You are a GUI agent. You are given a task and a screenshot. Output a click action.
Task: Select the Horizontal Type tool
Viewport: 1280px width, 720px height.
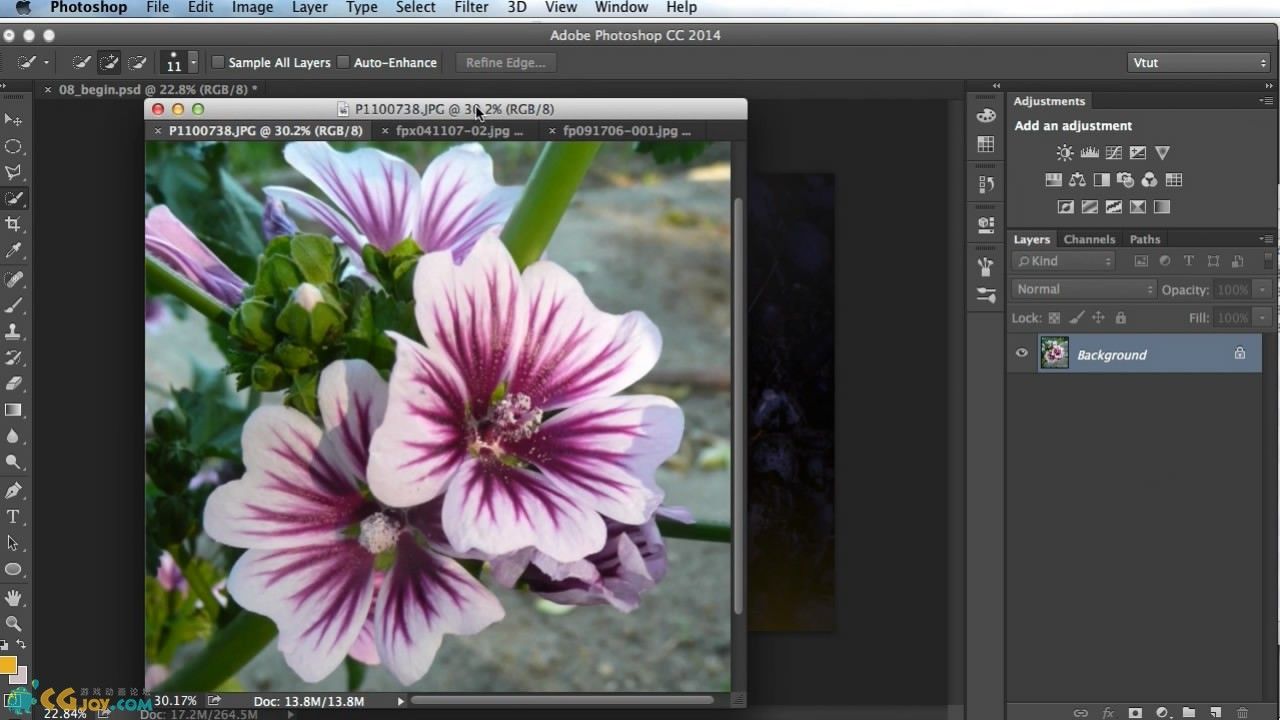point(13,517)
